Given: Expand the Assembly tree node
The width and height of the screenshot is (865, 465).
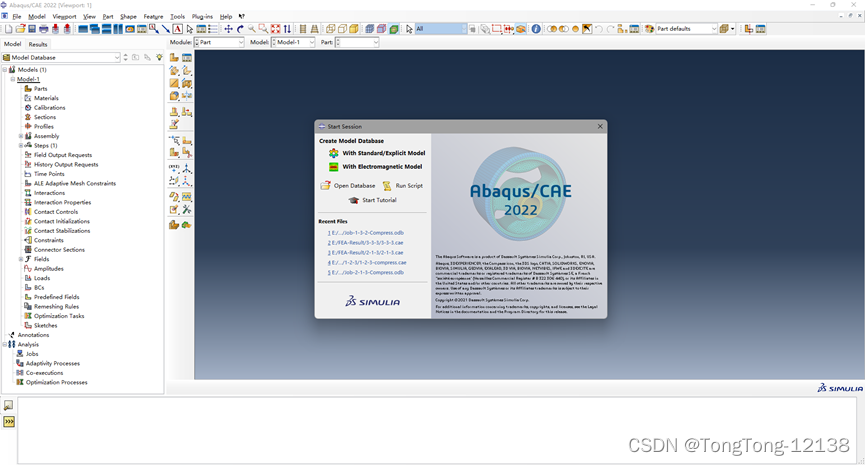Looking at the screenshot, I should (21, 136).
